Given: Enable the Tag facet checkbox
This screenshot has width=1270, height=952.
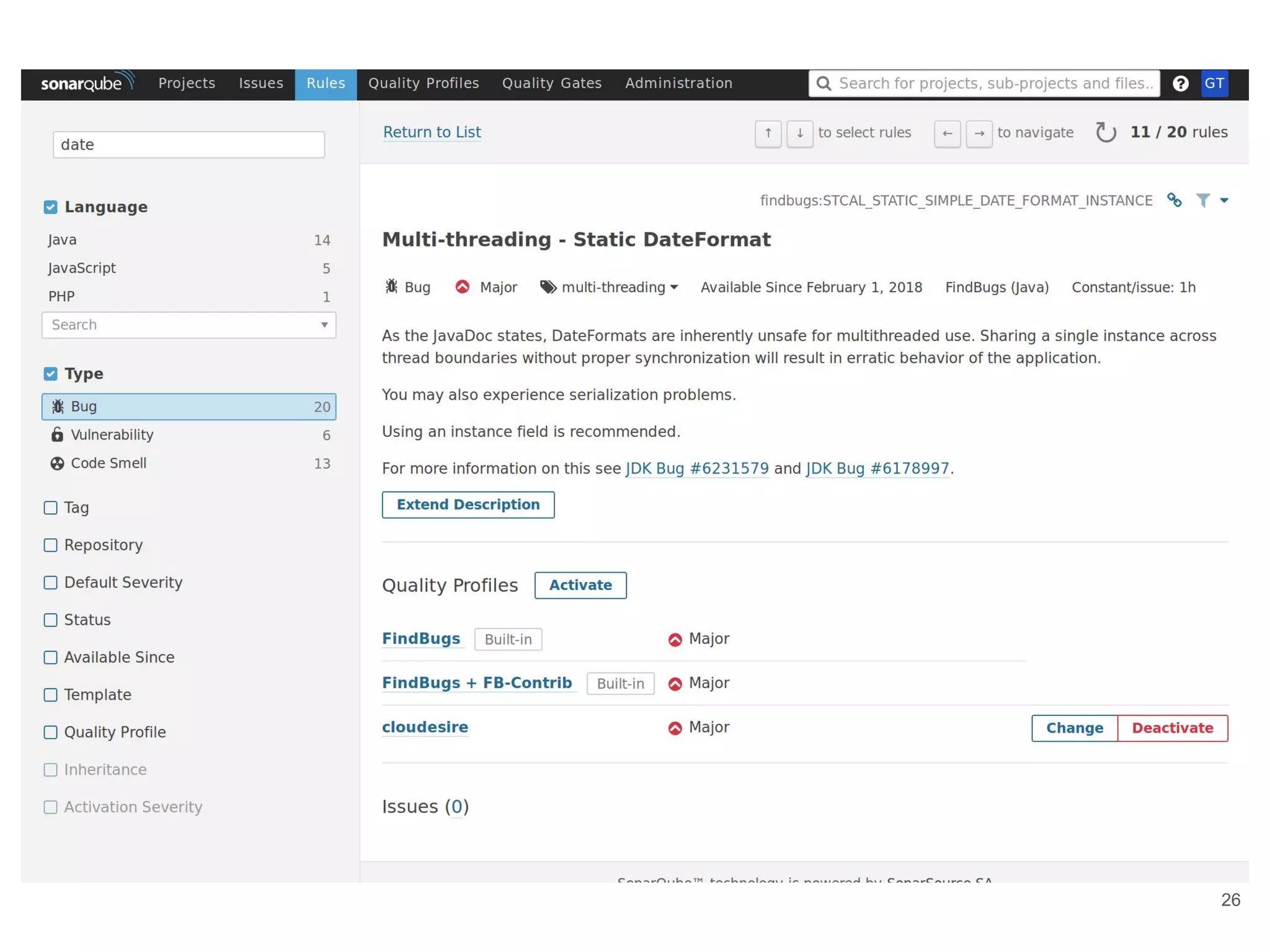Looking at the screenshot, I should click(x=51, y=508).
